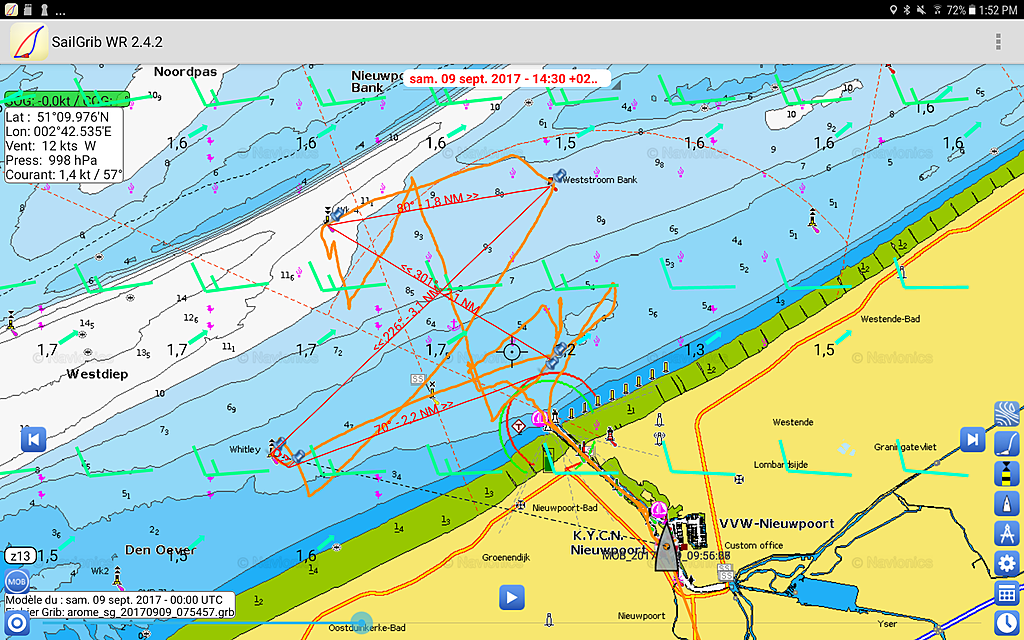1024x640 pixels.
Task: Trigger the MOB man overboard button
Action: point(17,581)
